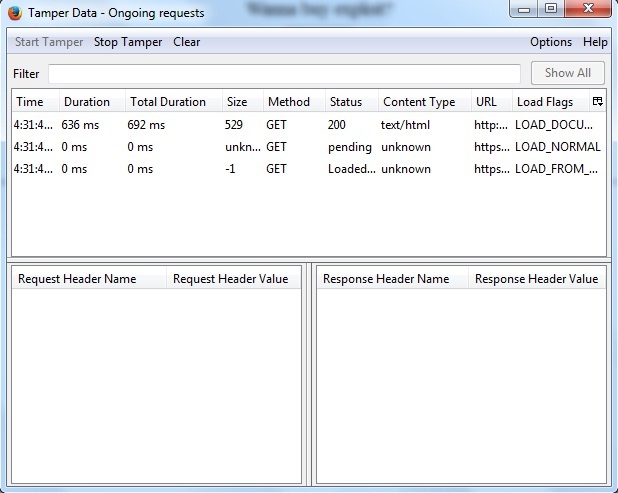
Task: Open the Options menu
Action: click(551, 42)
